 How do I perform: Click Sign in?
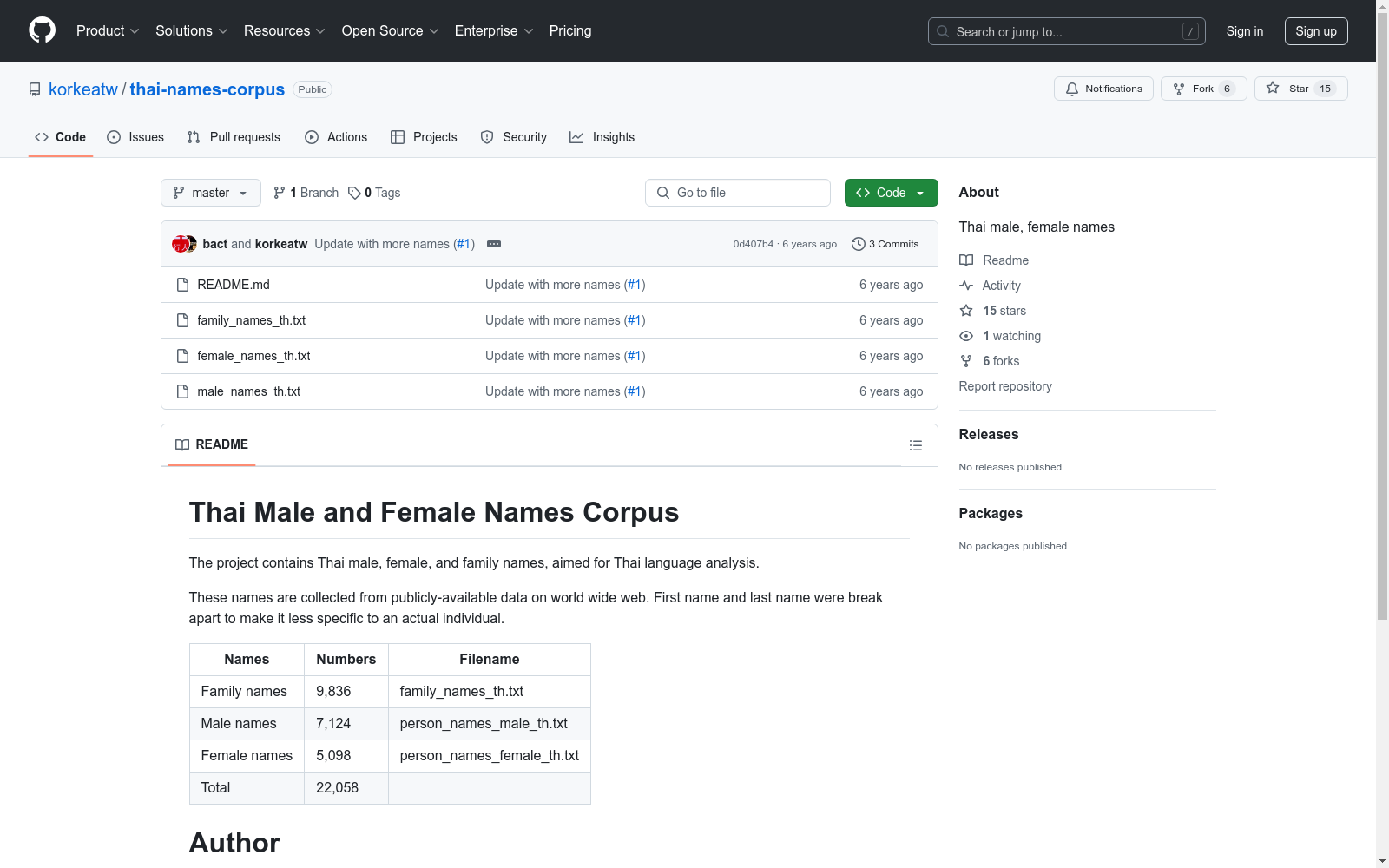pos(1245,31)
